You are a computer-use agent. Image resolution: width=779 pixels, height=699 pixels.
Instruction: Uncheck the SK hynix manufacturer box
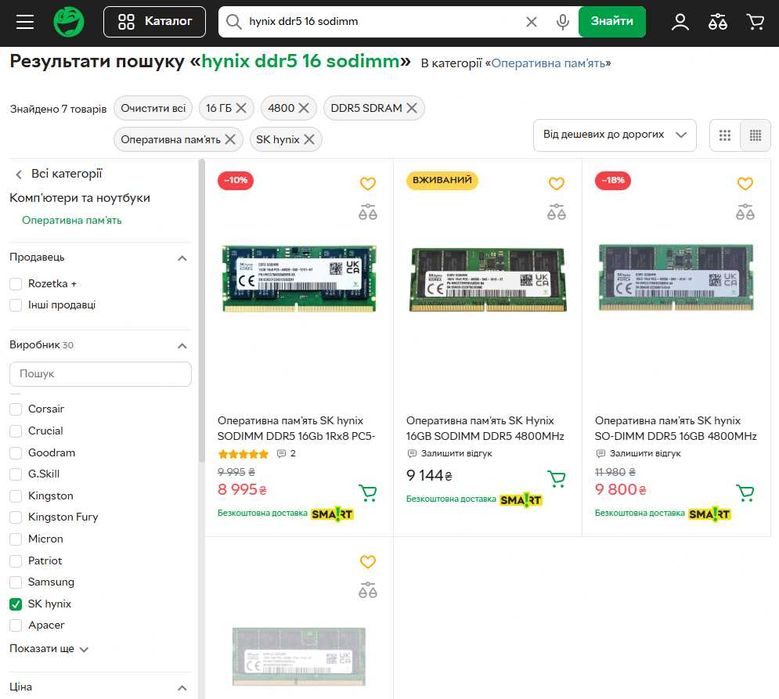point(16,604)
